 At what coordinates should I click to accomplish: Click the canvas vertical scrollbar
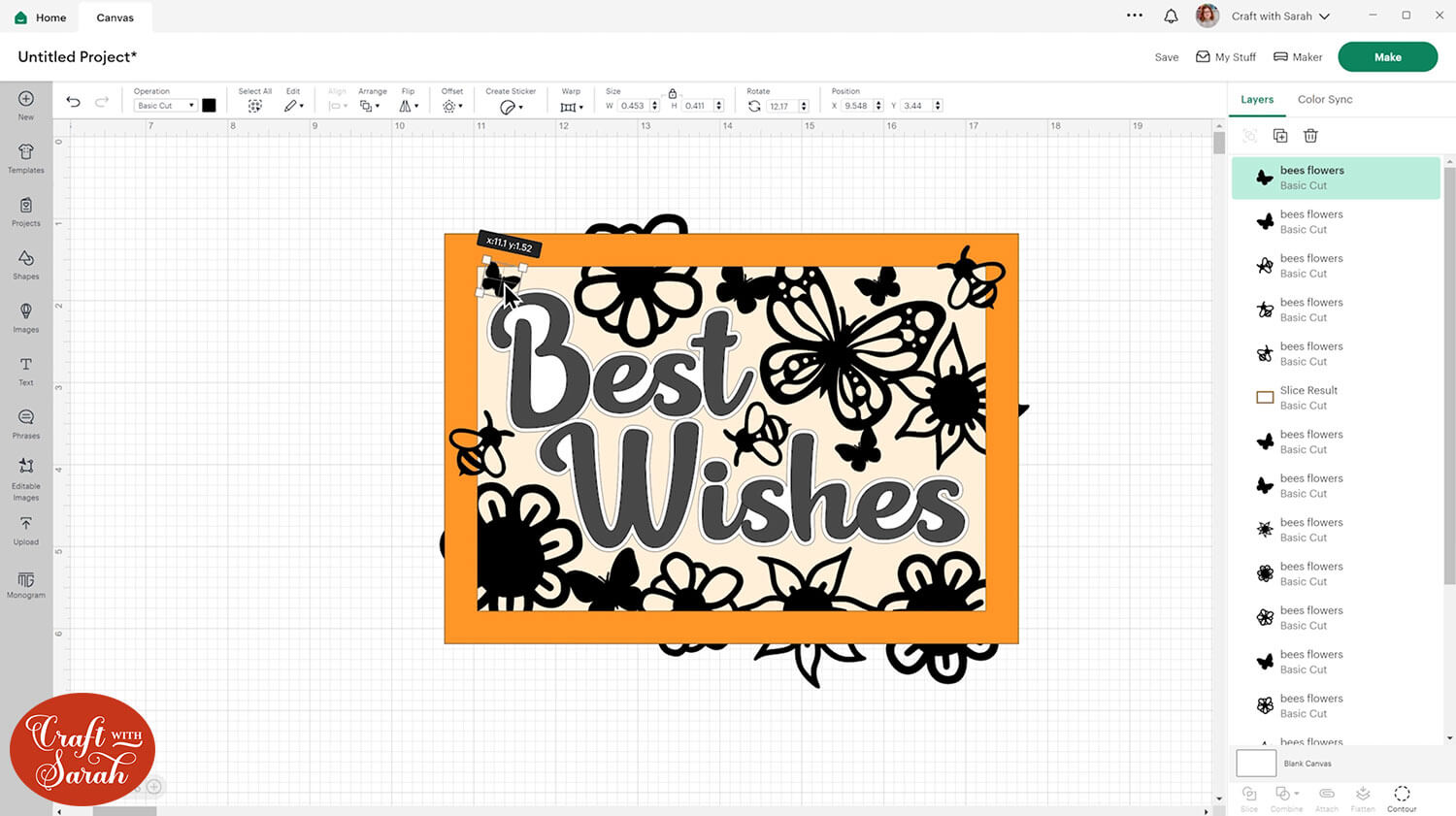(x=1219, y=143)
